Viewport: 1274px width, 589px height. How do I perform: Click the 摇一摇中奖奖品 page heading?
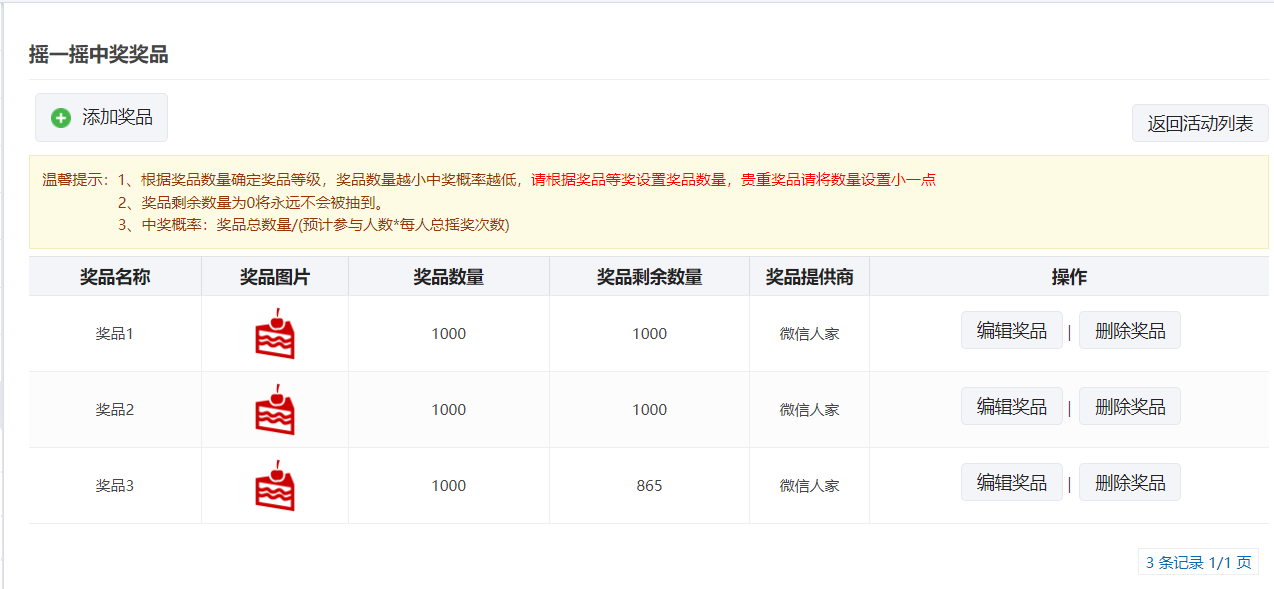pos(98,55)
